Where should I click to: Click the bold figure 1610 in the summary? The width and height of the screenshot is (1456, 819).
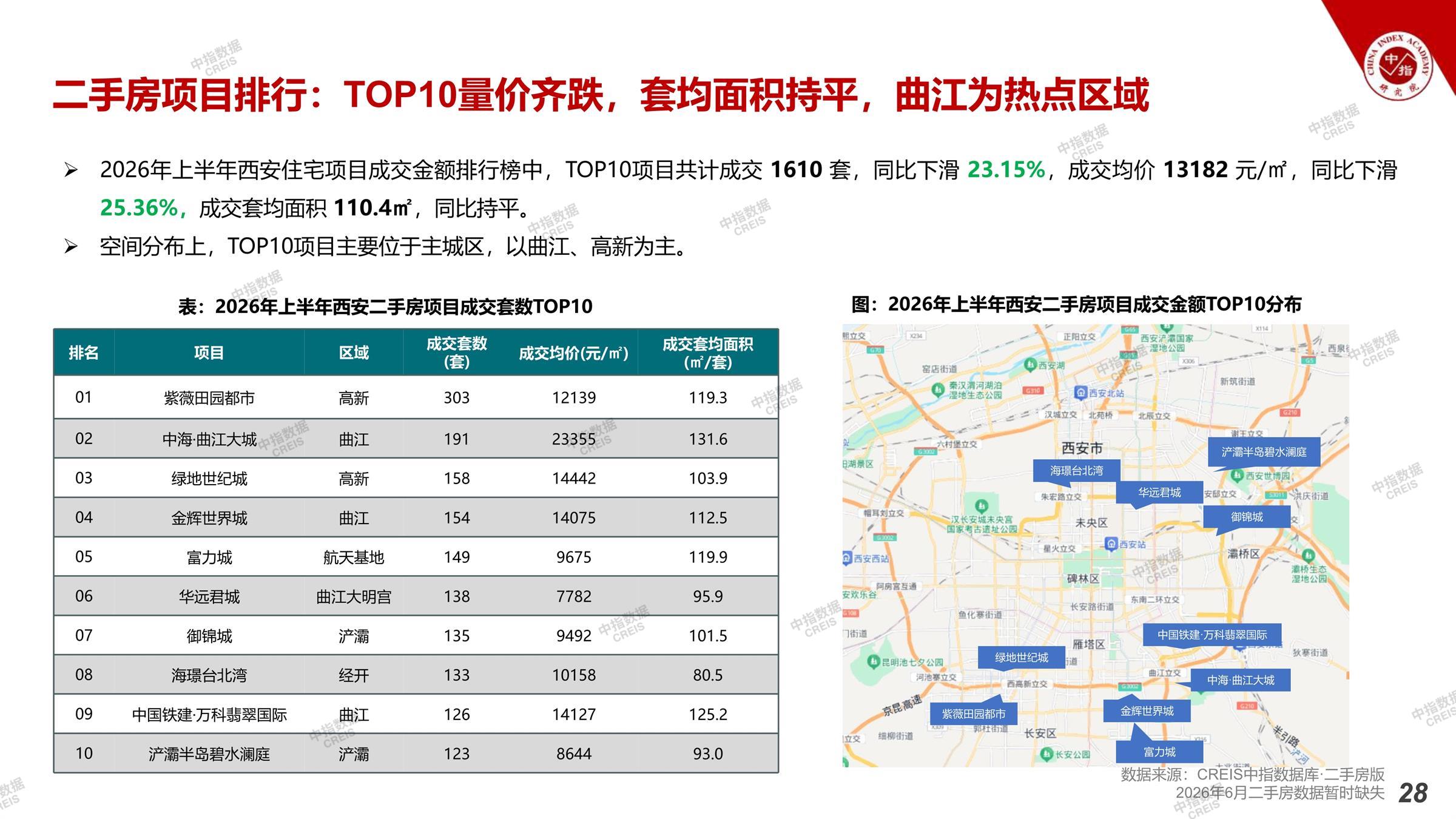point(796,170)
